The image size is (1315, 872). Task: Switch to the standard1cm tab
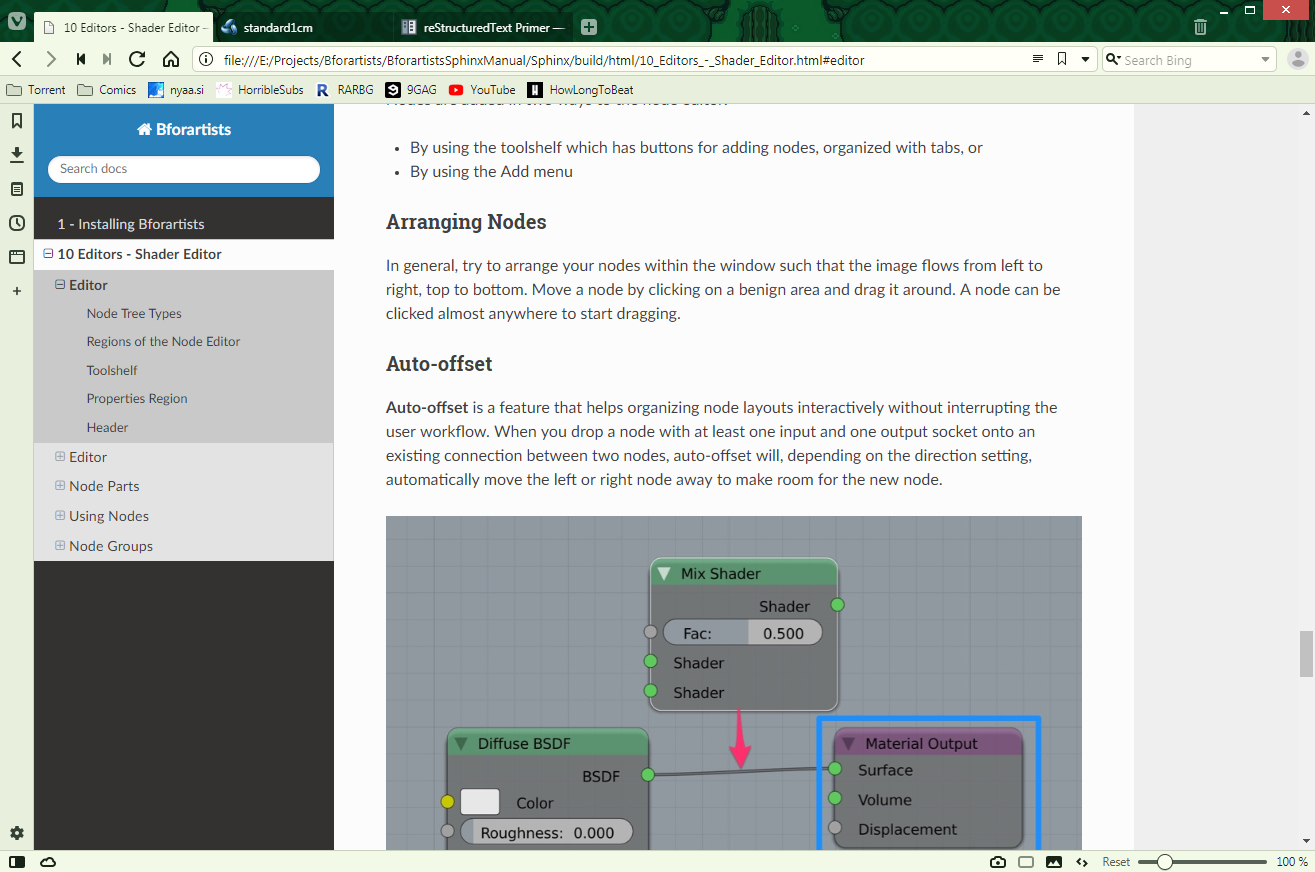point(301,27)
